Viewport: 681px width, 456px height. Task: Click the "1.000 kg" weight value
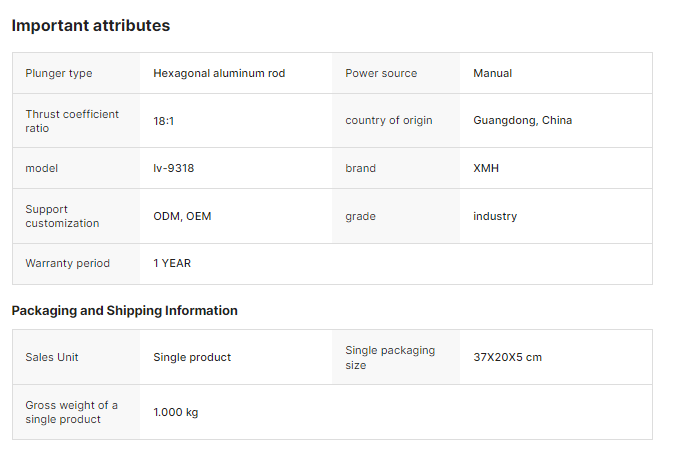(x=176, y=412)
